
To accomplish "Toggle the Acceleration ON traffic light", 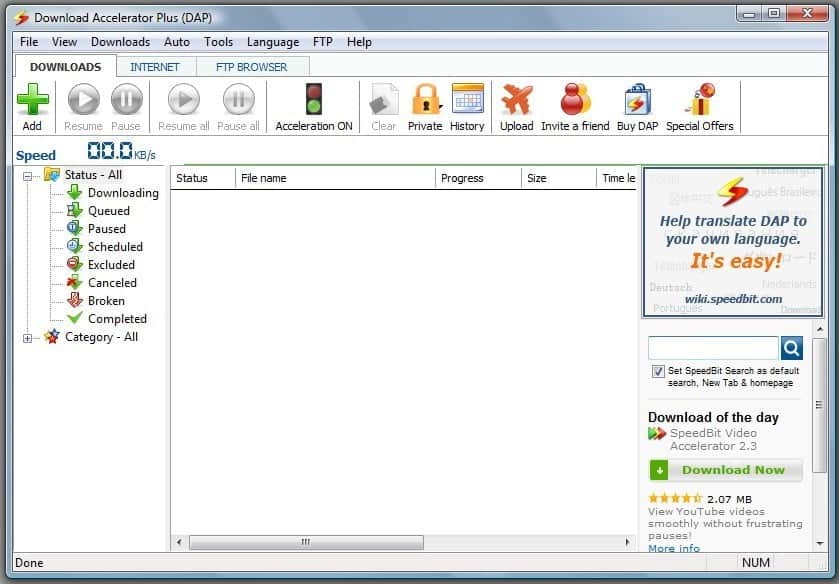I will pos(314,99).
